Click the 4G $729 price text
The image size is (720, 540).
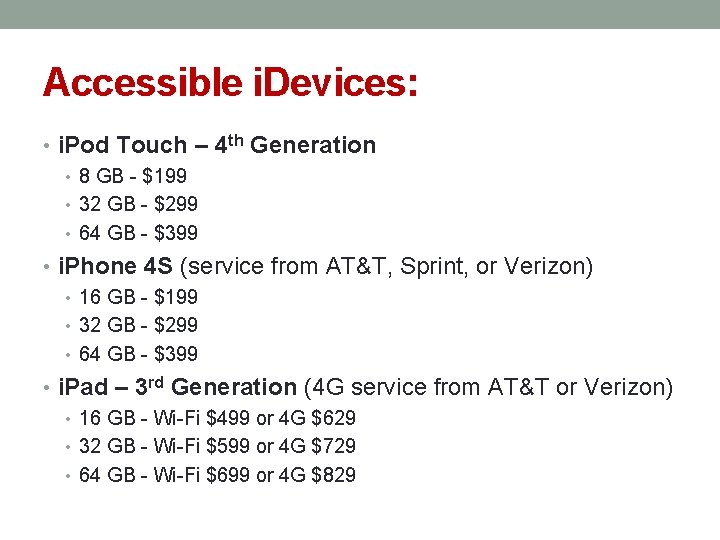[x=317, y=446]
